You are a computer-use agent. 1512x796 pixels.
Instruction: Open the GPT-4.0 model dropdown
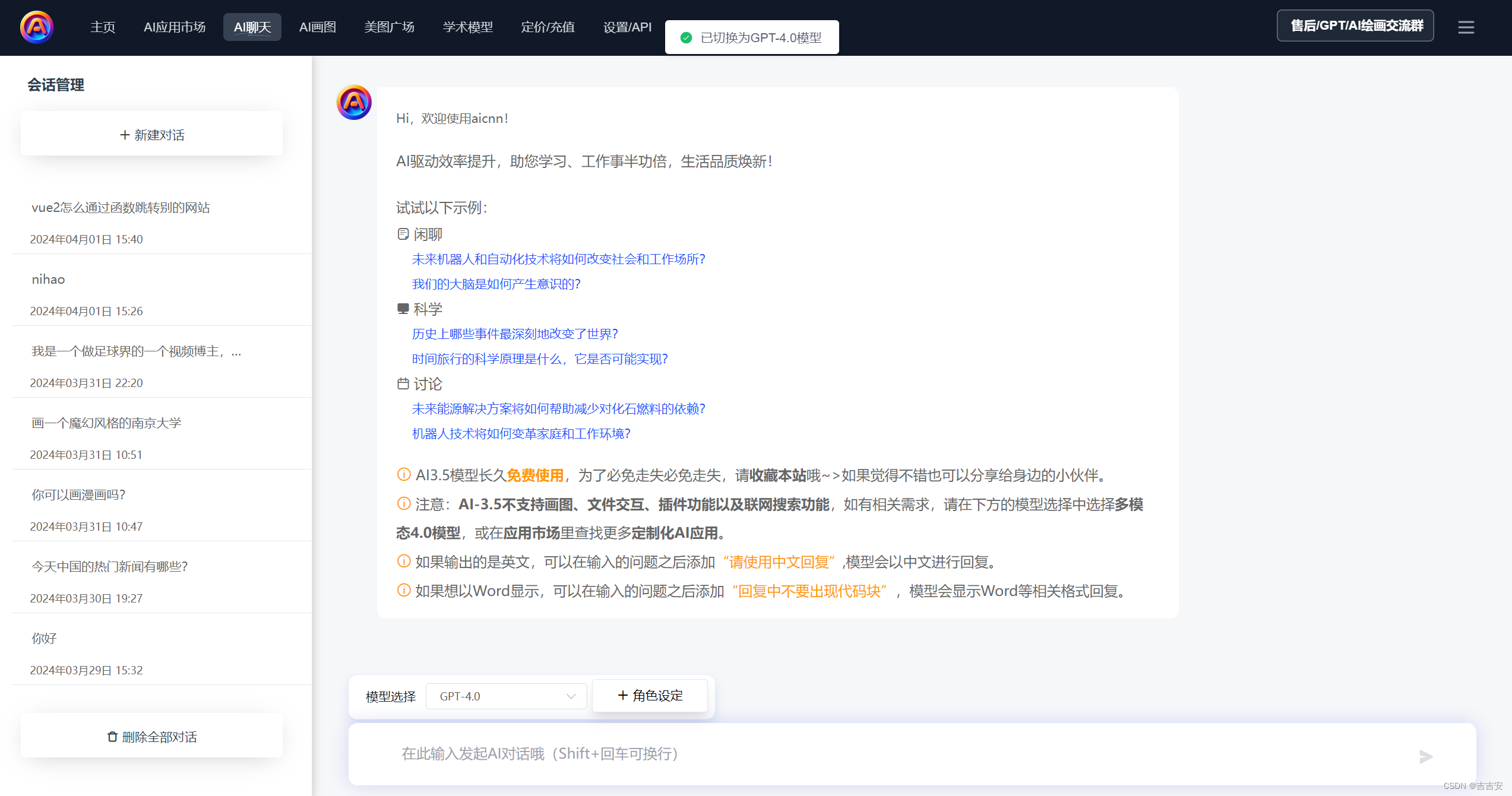(x=506, y=696)
